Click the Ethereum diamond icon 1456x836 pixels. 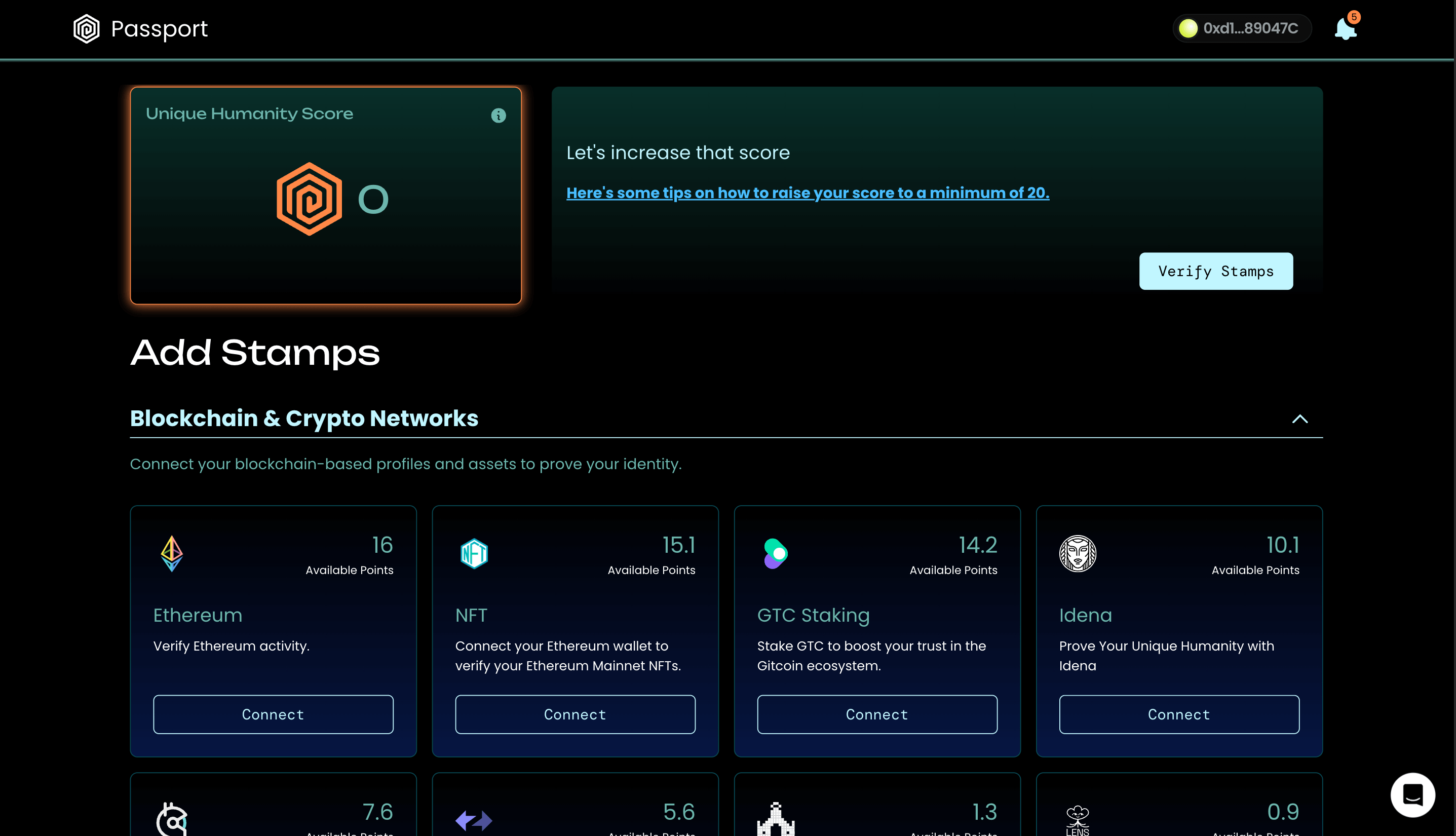pyautogui.click(x=172, y=553)
